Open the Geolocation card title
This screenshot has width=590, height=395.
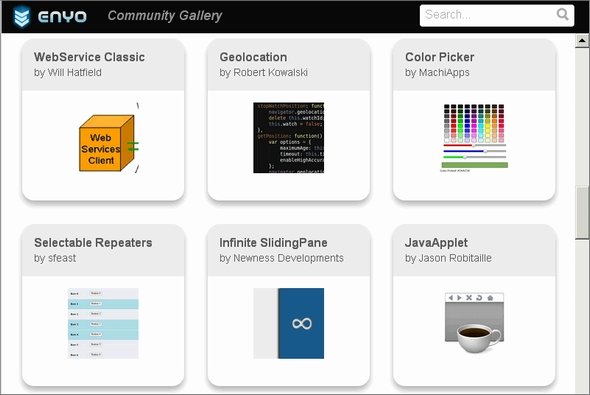click(x=253, y=57)
